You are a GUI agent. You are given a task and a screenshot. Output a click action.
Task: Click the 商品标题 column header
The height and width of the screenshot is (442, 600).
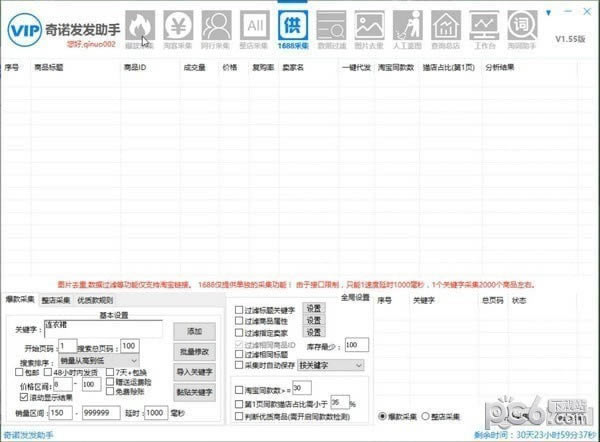[x=49, y=67]
